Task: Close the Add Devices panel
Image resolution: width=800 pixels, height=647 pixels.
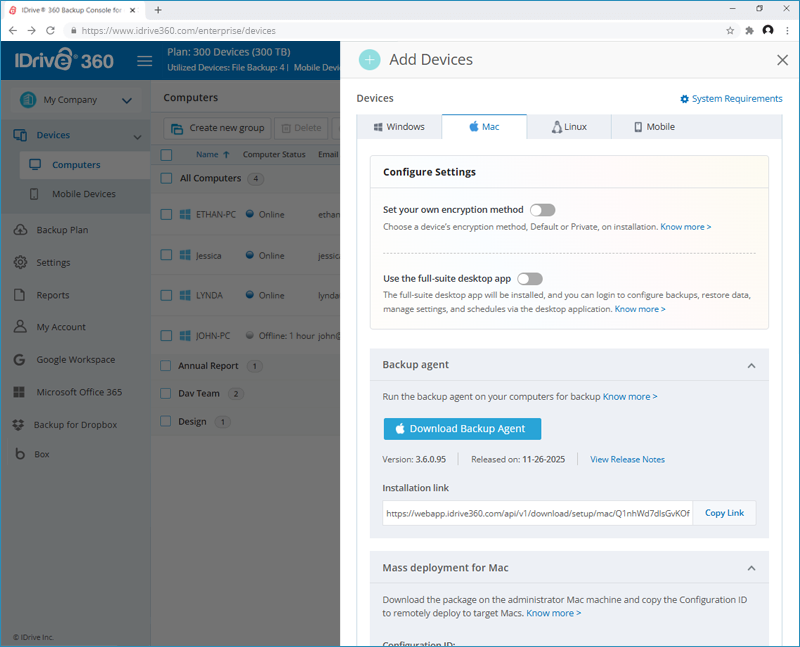Action: 782,60
